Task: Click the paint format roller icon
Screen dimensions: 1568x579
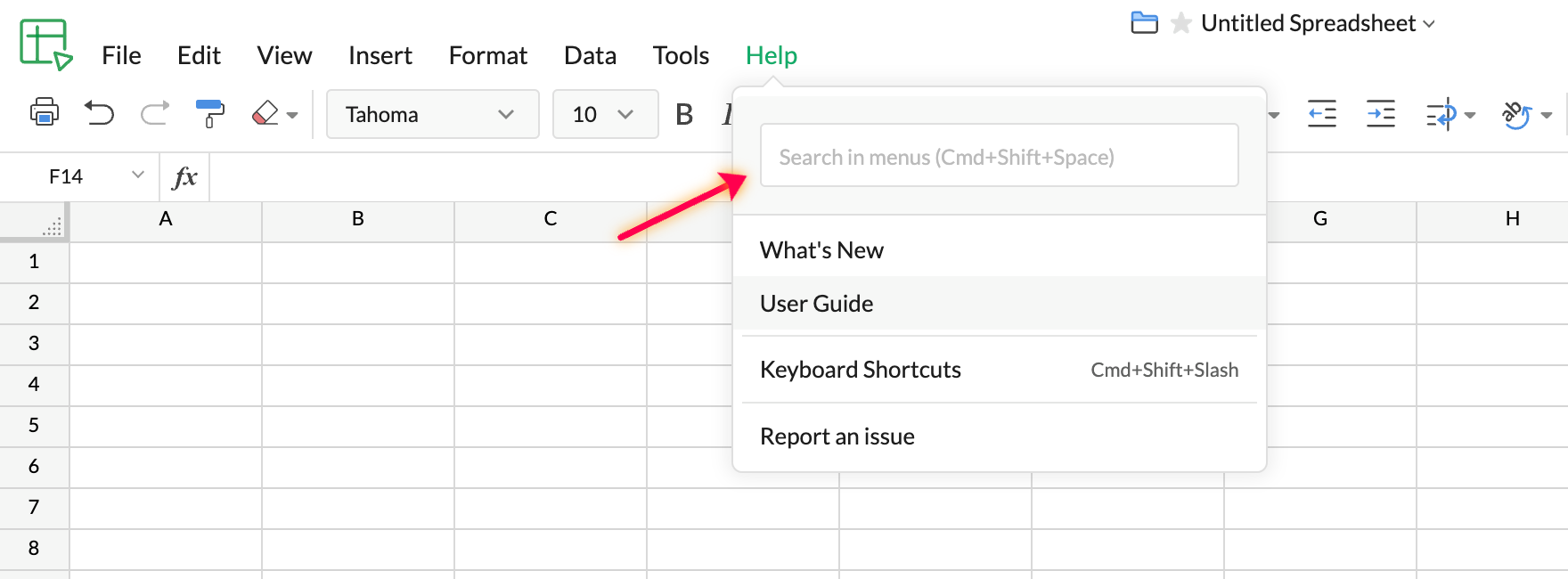Action: (x=209, y=113)
